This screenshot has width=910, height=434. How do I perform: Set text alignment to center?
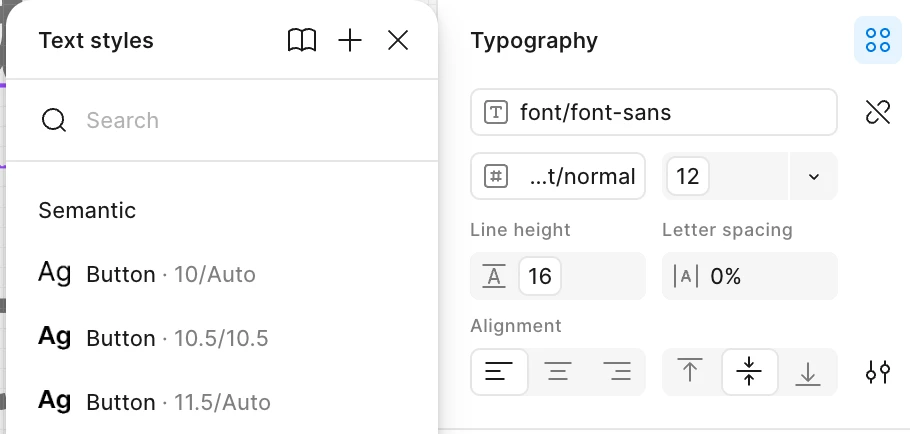click(x=558, y=371)
